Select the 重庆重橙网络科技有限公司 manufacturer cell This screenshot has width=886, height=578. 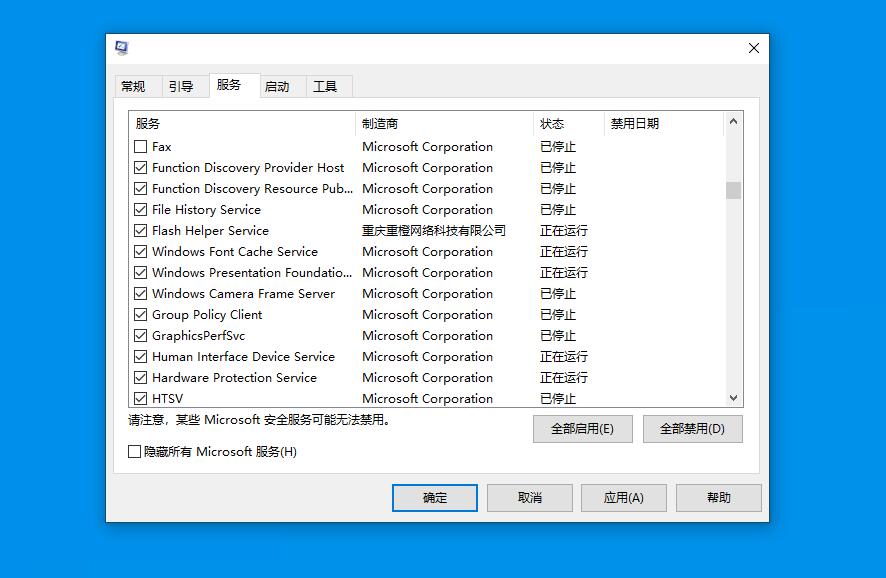coord(434,231)
